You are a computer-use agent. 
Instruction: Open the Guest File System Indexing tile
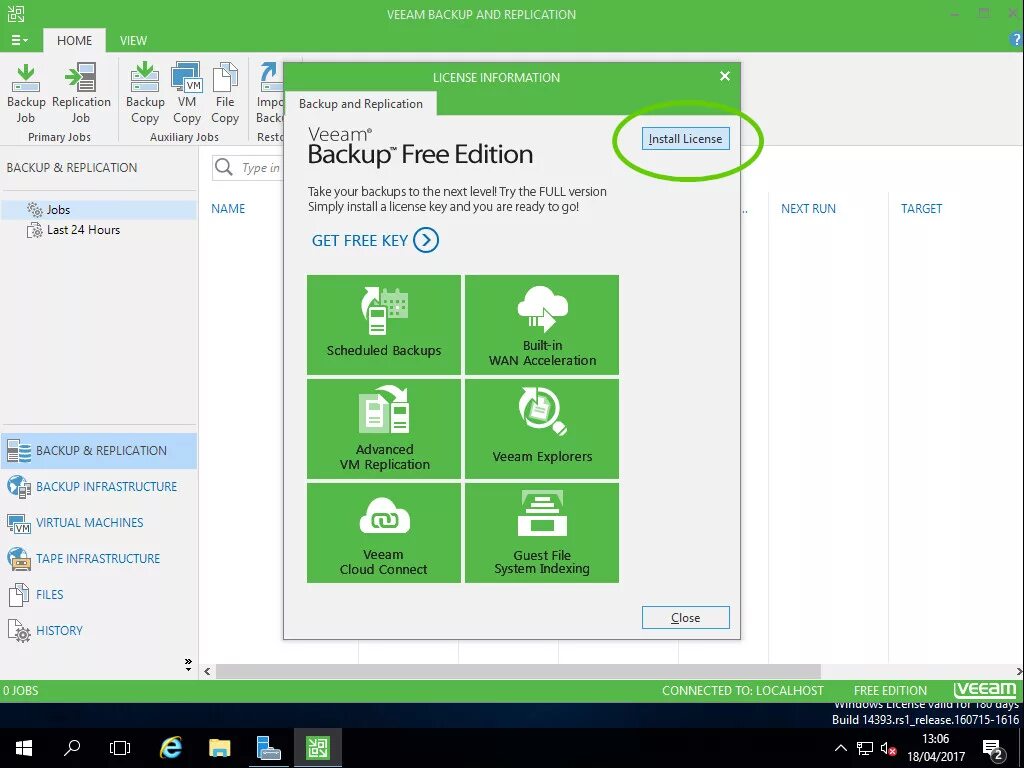pos(542,532)
